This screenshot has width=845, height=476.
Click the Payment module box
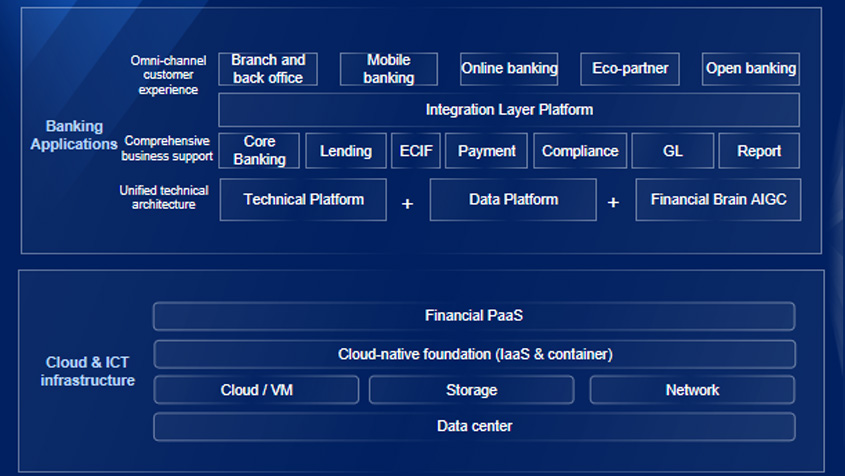[486, 151]
